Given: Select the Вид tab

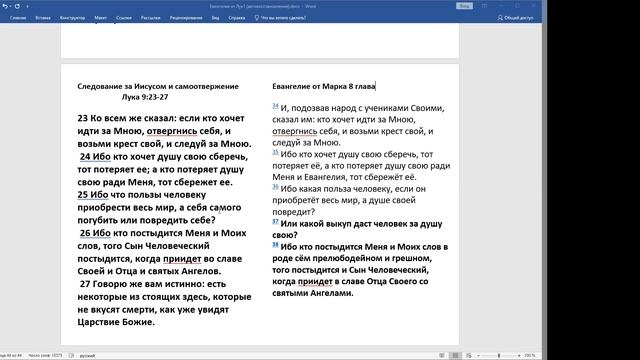Looking at the screenshot, I should click(216, 18).
